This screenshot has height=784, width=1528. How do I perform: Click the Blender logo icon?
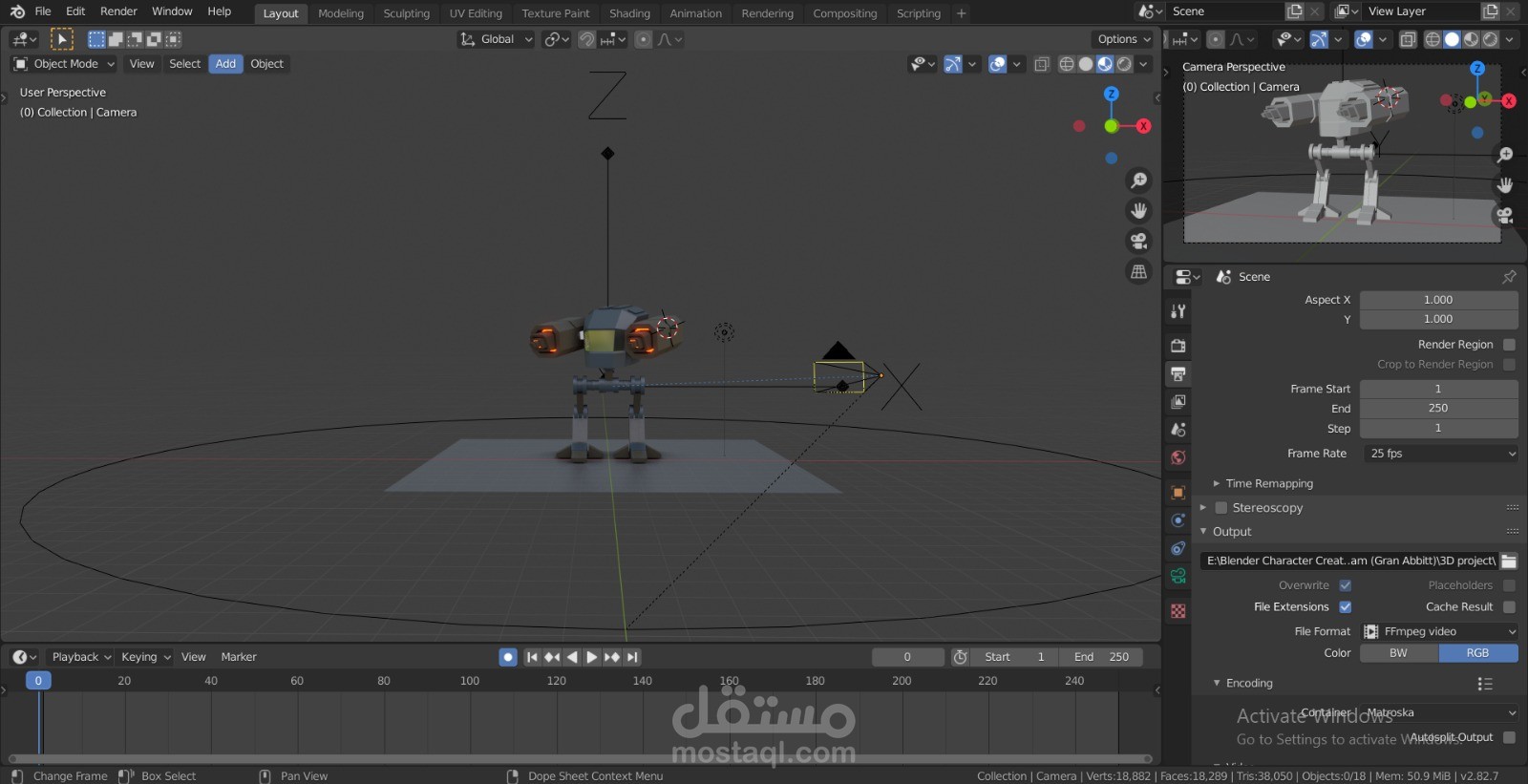click(x=17, y=11)
